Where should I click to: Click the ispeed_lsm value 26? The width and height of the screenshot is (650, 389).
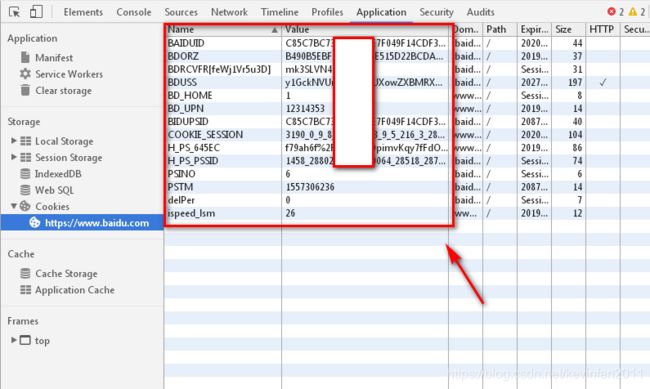pyautogui.click(x=290, y=213)
